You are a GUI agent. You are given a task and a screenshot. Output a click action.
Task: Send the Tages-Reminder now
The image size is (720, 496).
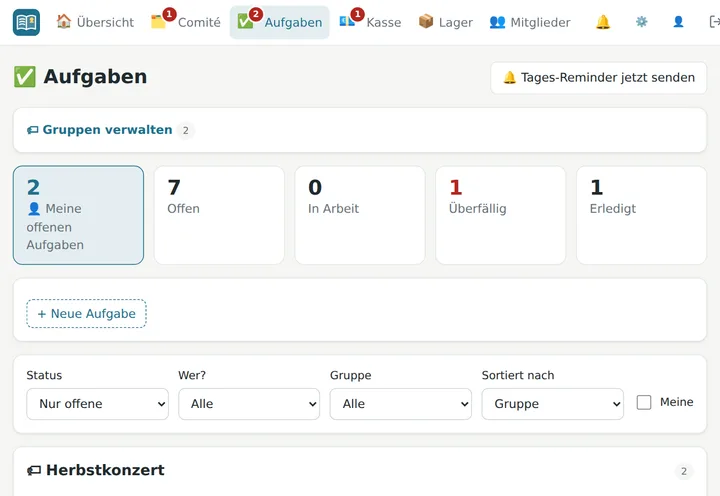click(598, 78)
